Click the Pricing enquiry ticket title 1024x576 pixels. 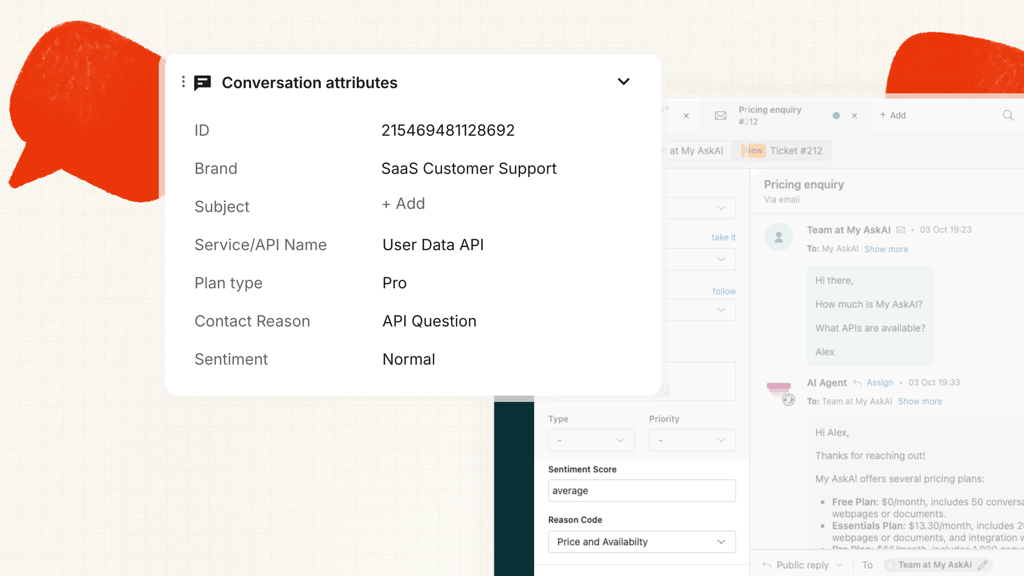tap(804, 185)
